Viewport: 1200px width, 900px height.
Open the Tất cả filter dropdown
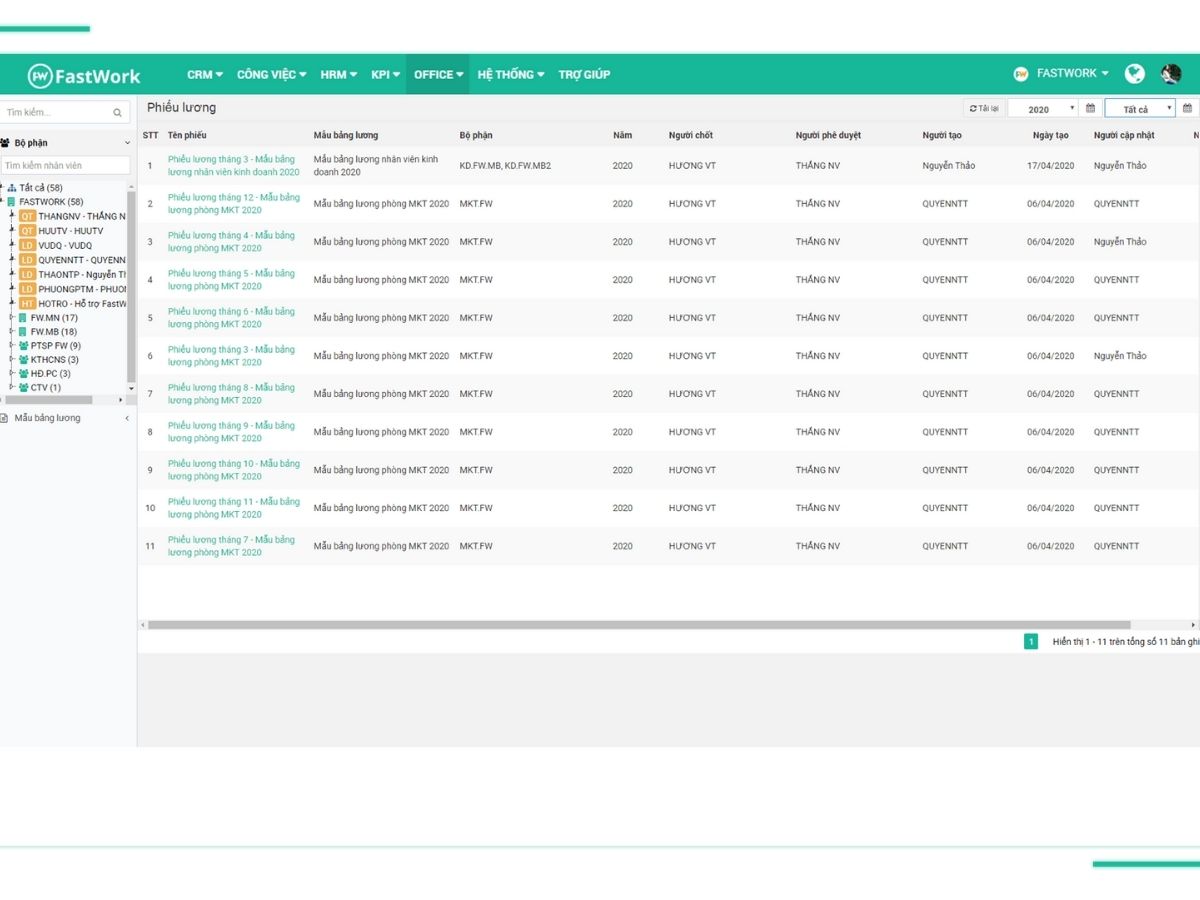click(x=1139, y=109)
